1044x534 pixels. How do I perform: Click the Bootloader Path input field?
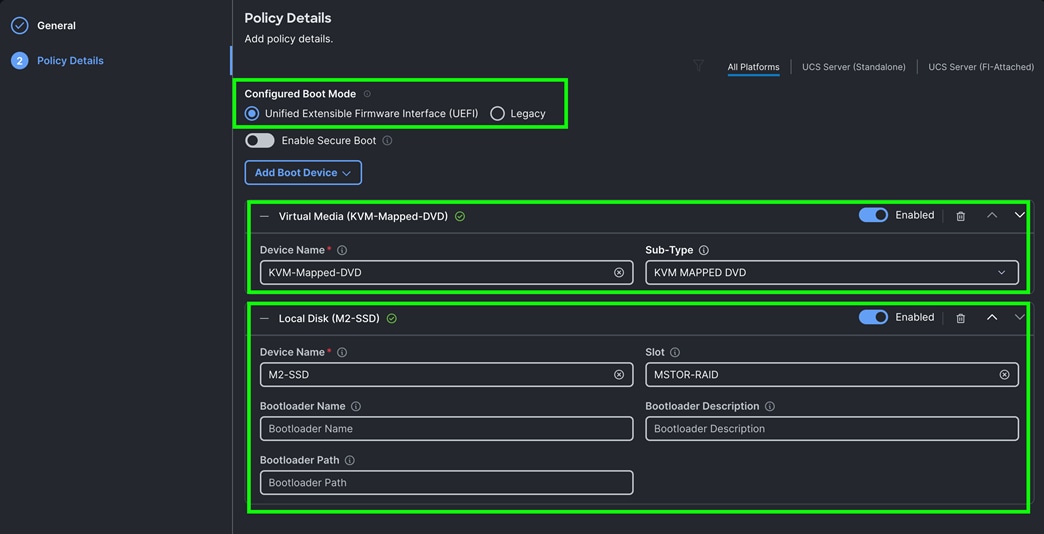click(x=446, y=483)
